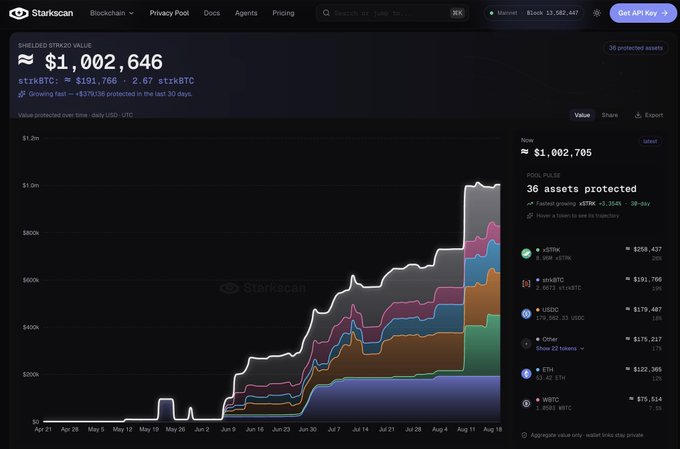680x449 pixels.
Task: Click the WBTC pink legend dot
Action: pos(538,400)
